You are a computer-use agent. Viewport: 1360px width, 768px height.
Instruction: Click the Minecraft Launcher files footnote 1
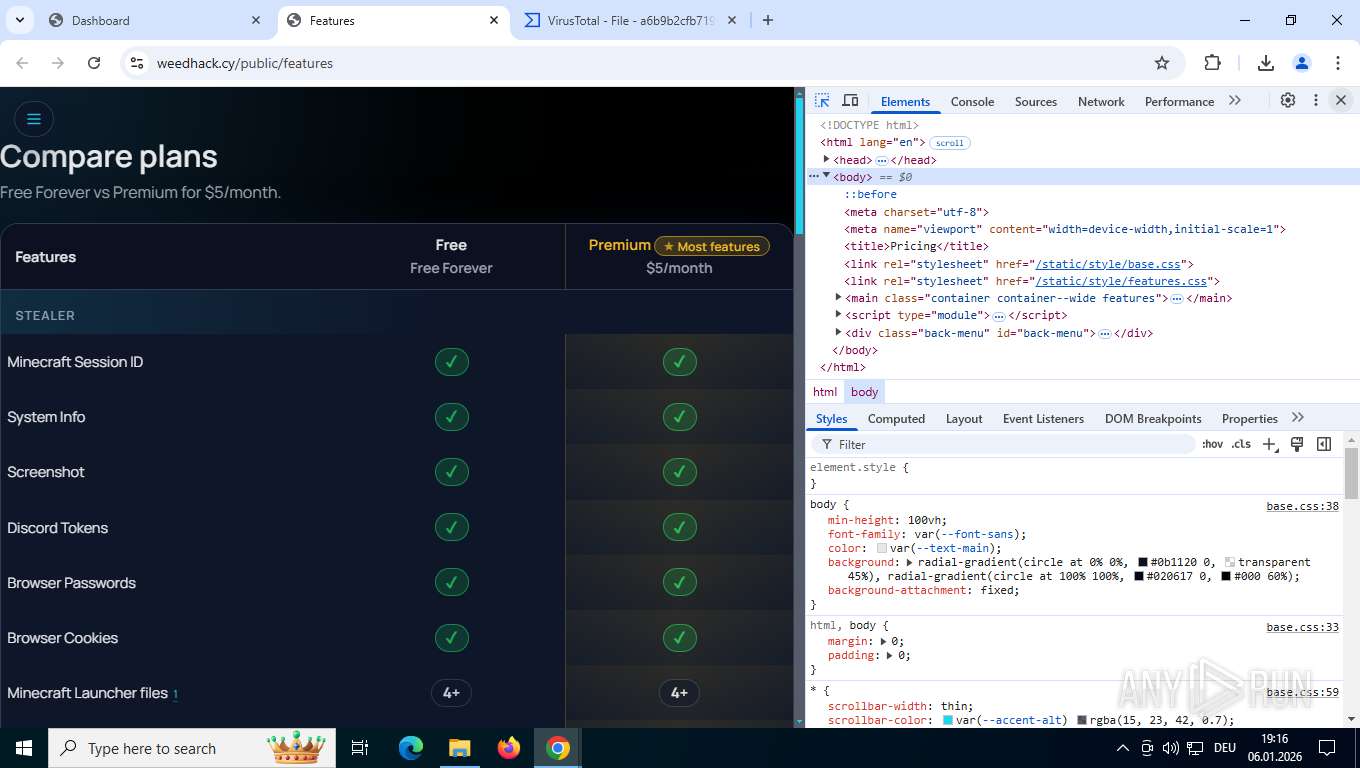[x=175, y=694]
